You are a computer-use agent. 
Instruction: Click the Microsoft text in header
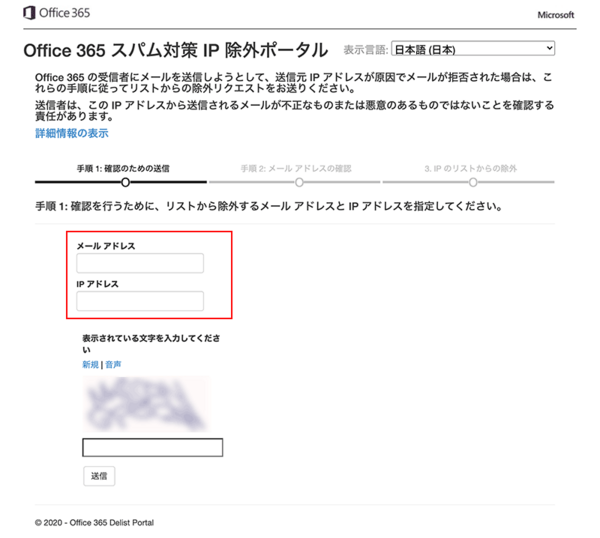tap(556, 15)
